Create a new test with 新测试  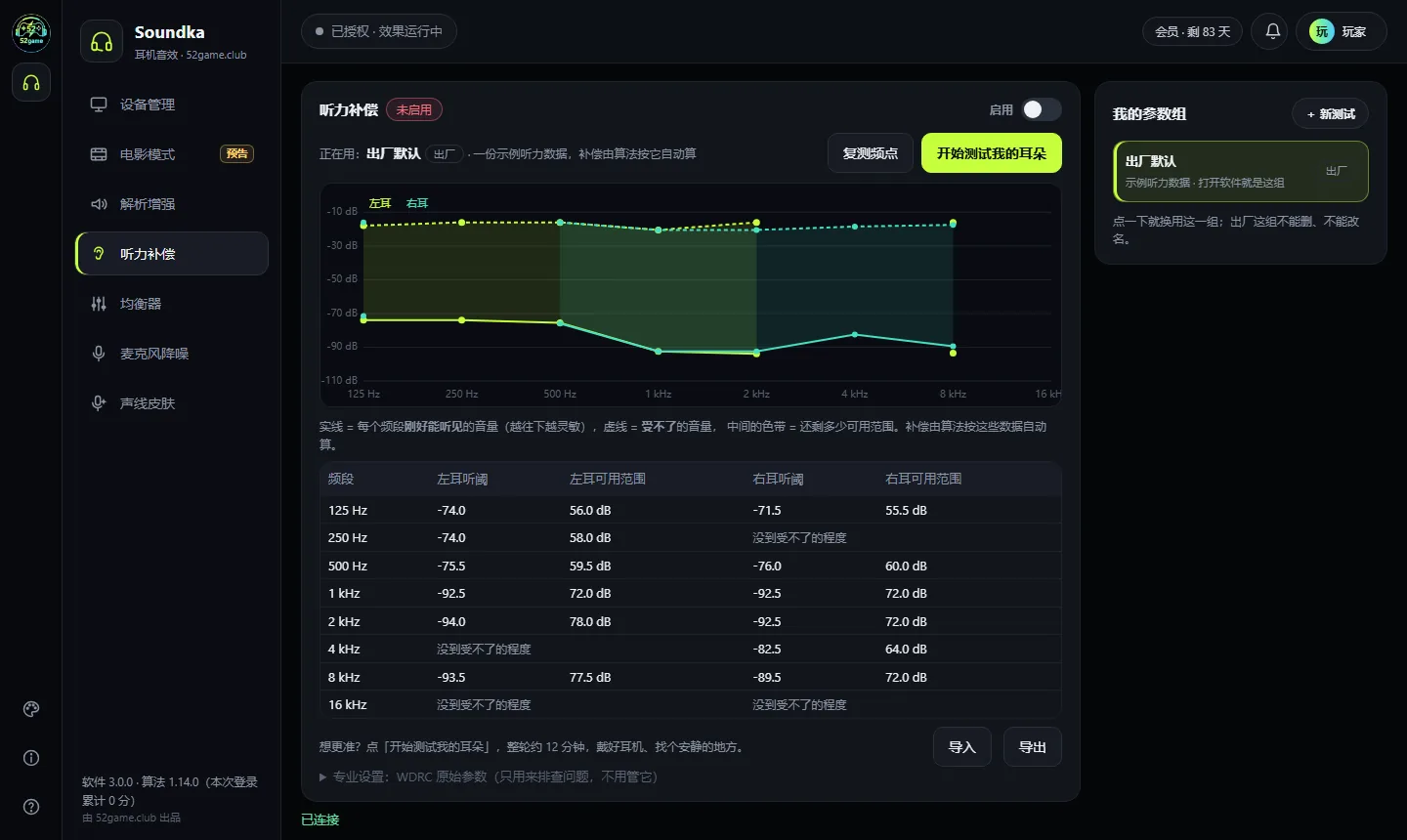(x=1331, y=114)
